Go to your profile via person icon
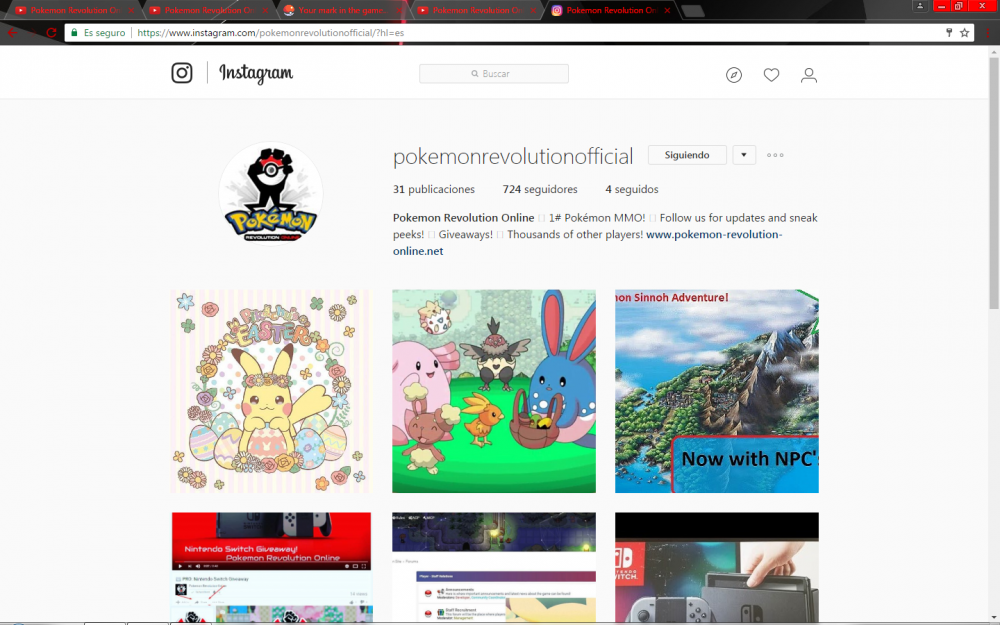 (x=809, y=75)
